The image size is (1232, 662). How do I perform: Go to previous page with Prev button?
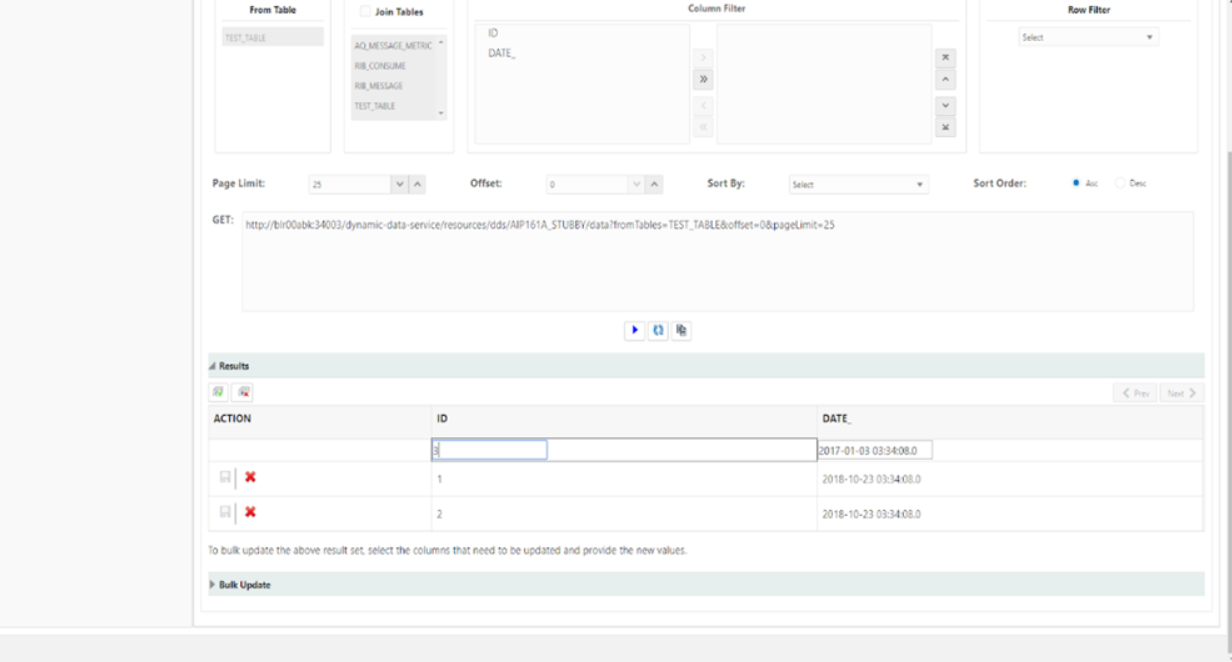1135,393
